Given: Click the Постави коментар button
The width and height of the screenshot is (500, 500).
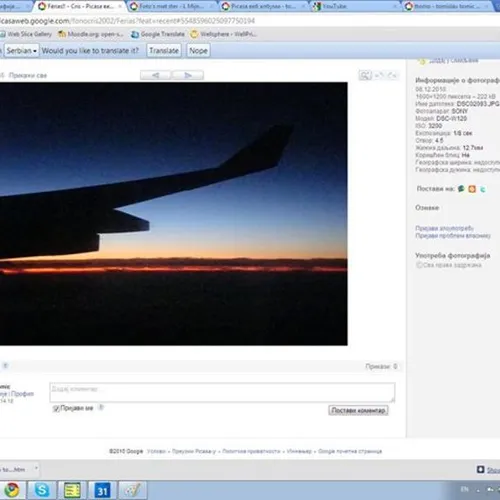Looking at the screenshot, I should (358, 410).
